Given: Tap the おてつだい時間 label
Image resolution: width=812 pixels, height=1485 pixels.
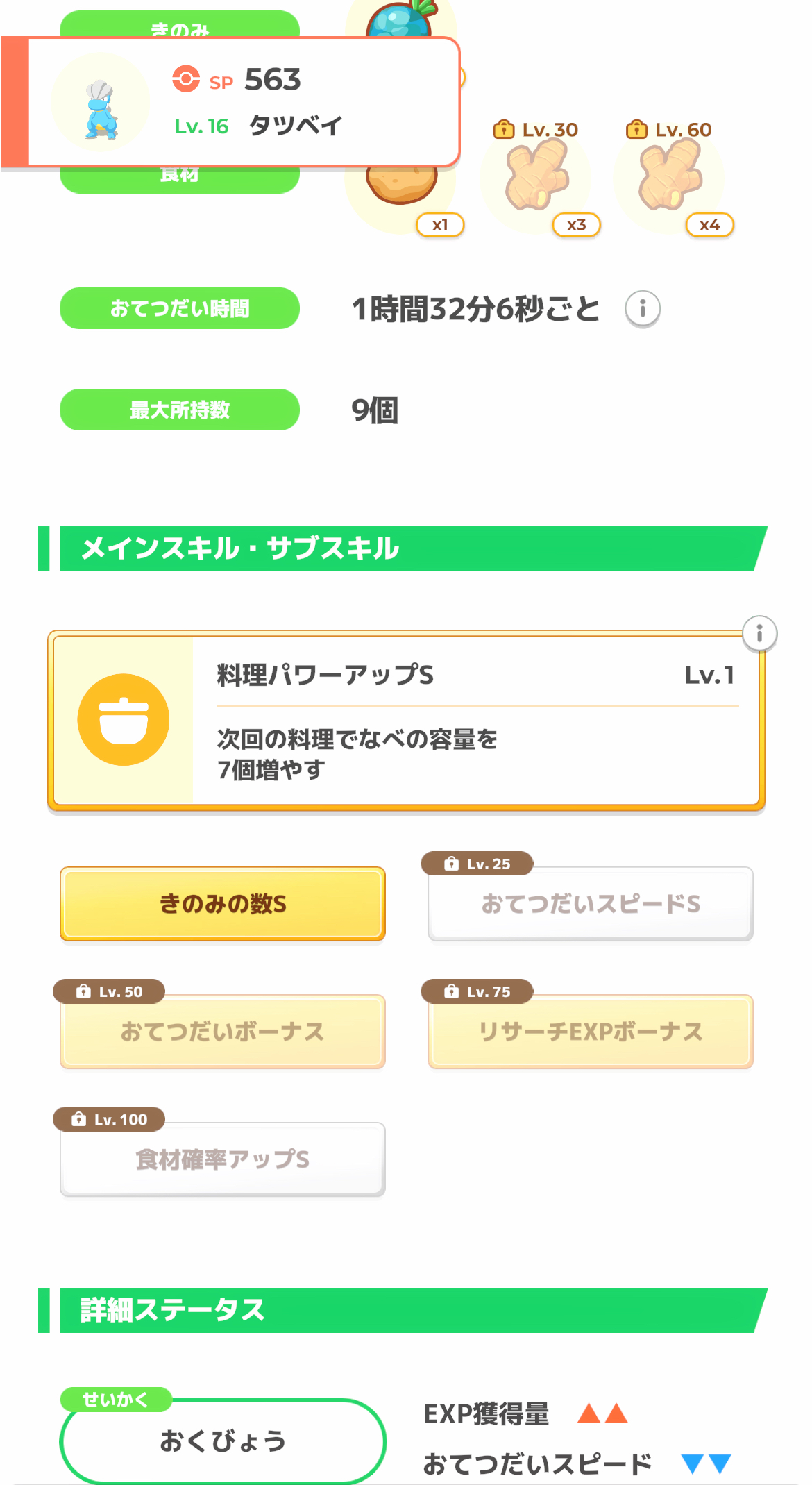Looking at the screenshot, I should 180,308.
